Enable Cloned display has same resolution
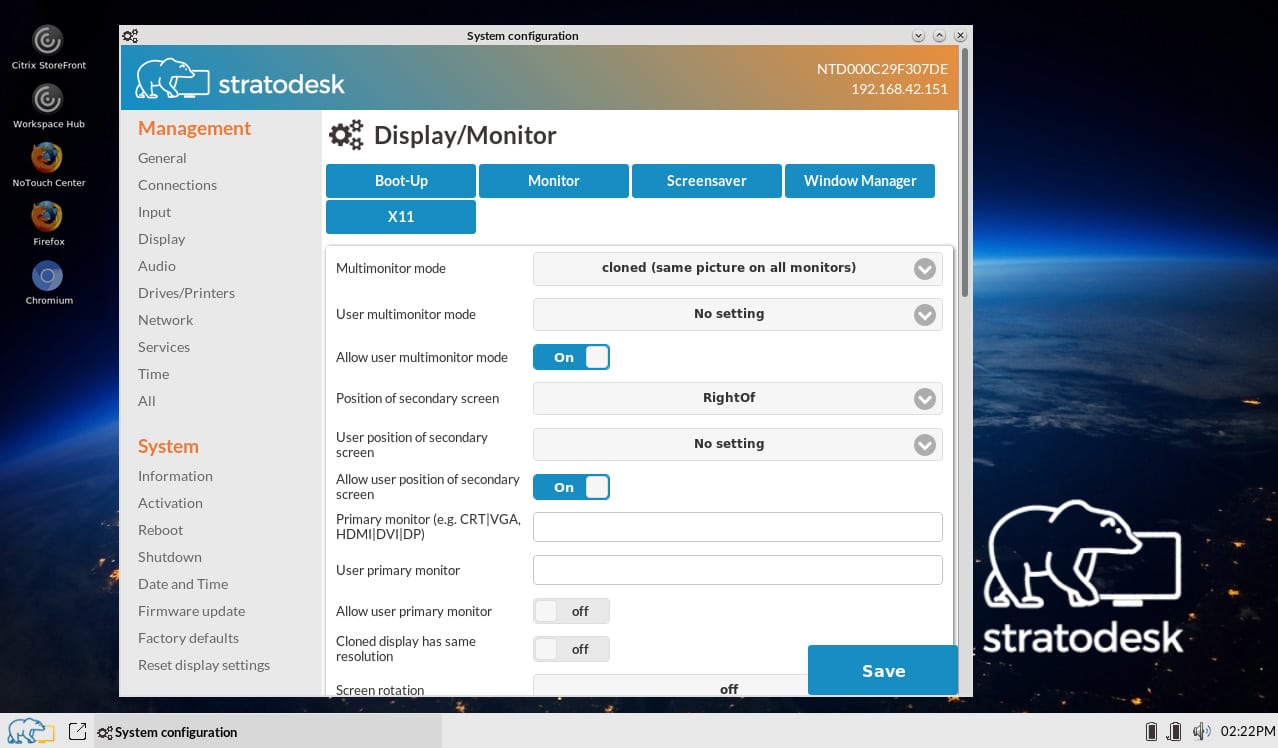 pos(571,649)
